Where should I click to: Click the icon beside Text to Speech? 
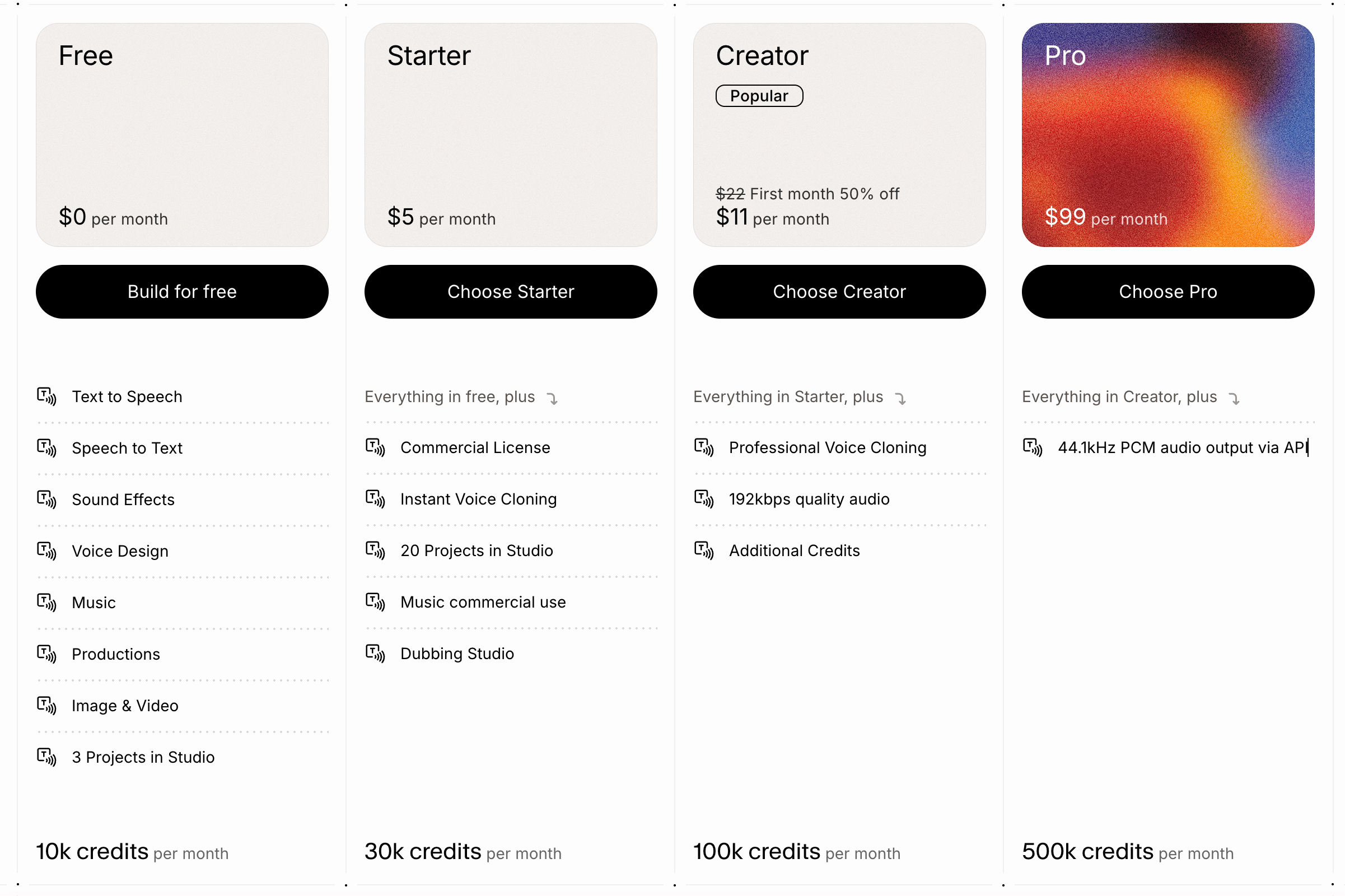47,396
